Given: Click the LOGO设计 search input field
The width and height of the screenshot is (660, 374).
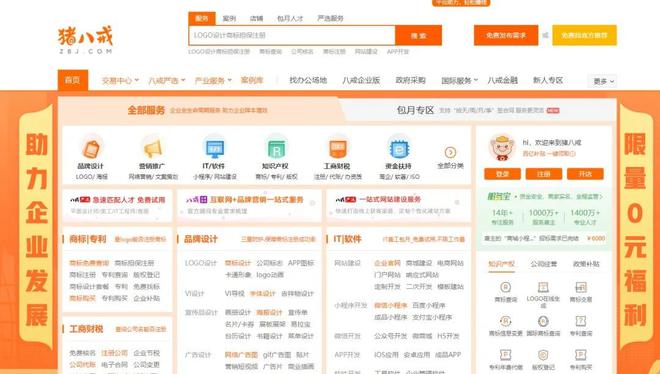Looking at the screenshot, I should coord(292,35).
